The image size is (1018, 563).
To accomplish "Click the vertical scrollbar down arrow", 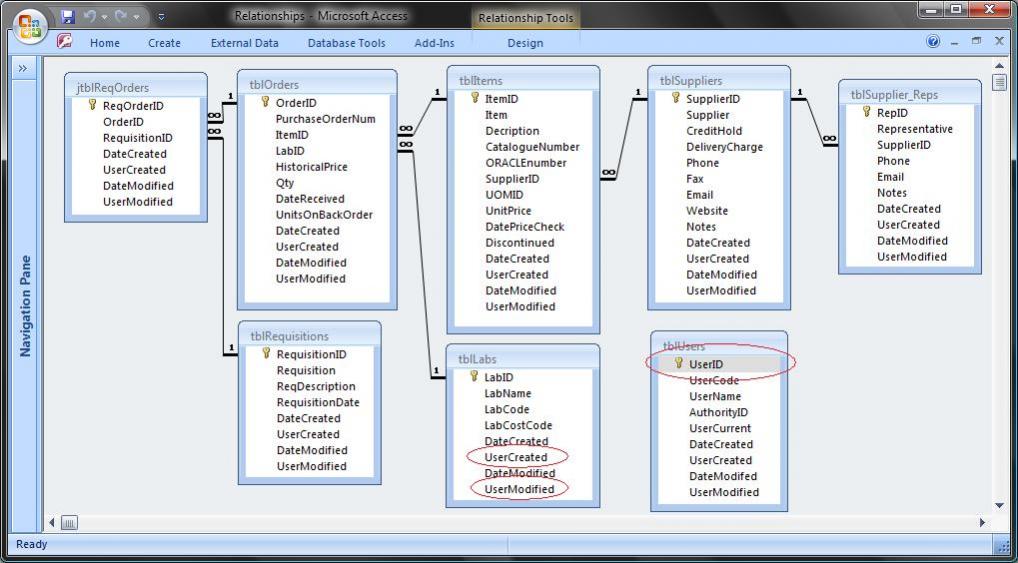I will click(999, 505).
